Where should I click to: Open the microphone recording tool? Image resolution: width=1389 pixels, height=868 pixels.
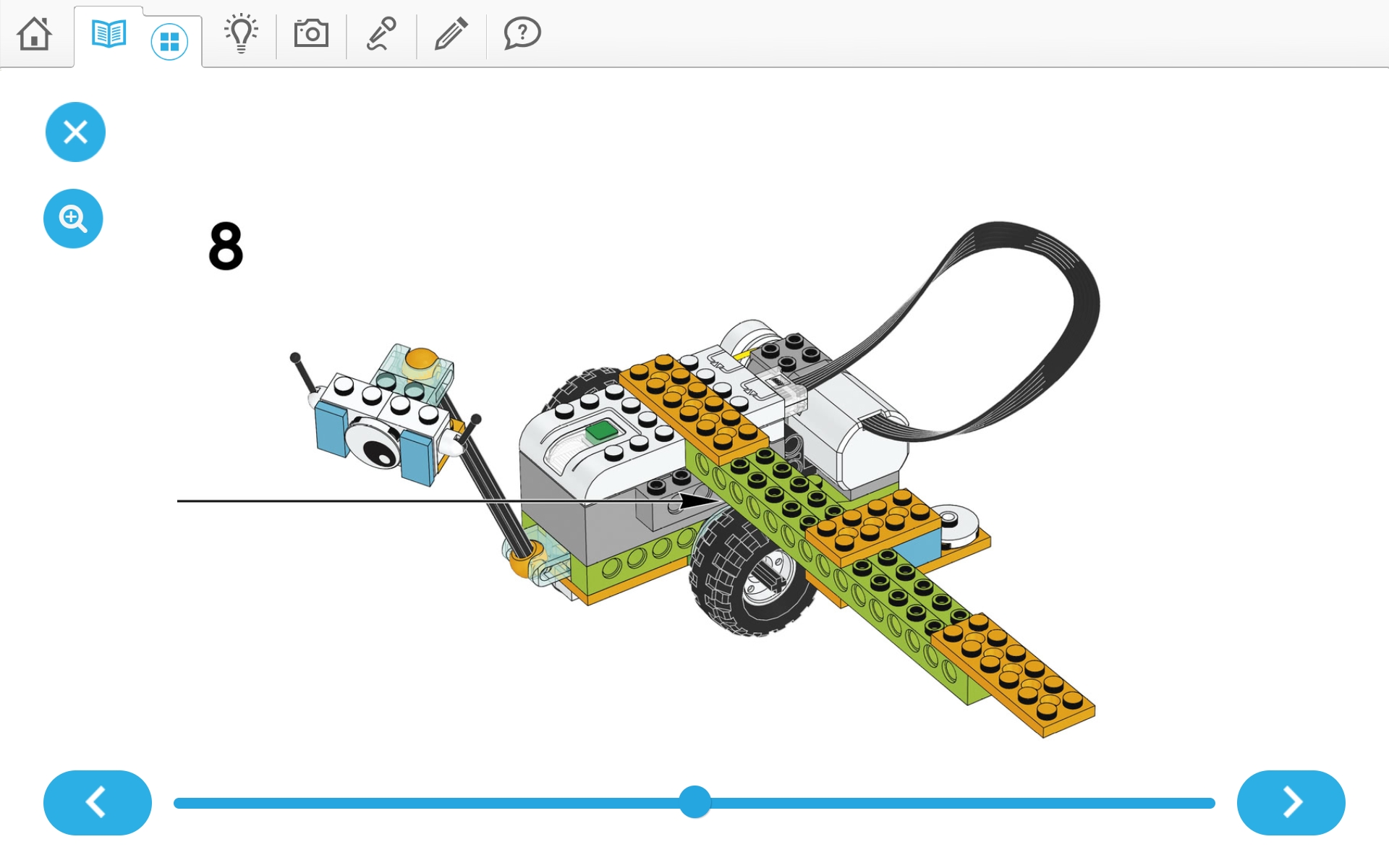coord(381,33)
